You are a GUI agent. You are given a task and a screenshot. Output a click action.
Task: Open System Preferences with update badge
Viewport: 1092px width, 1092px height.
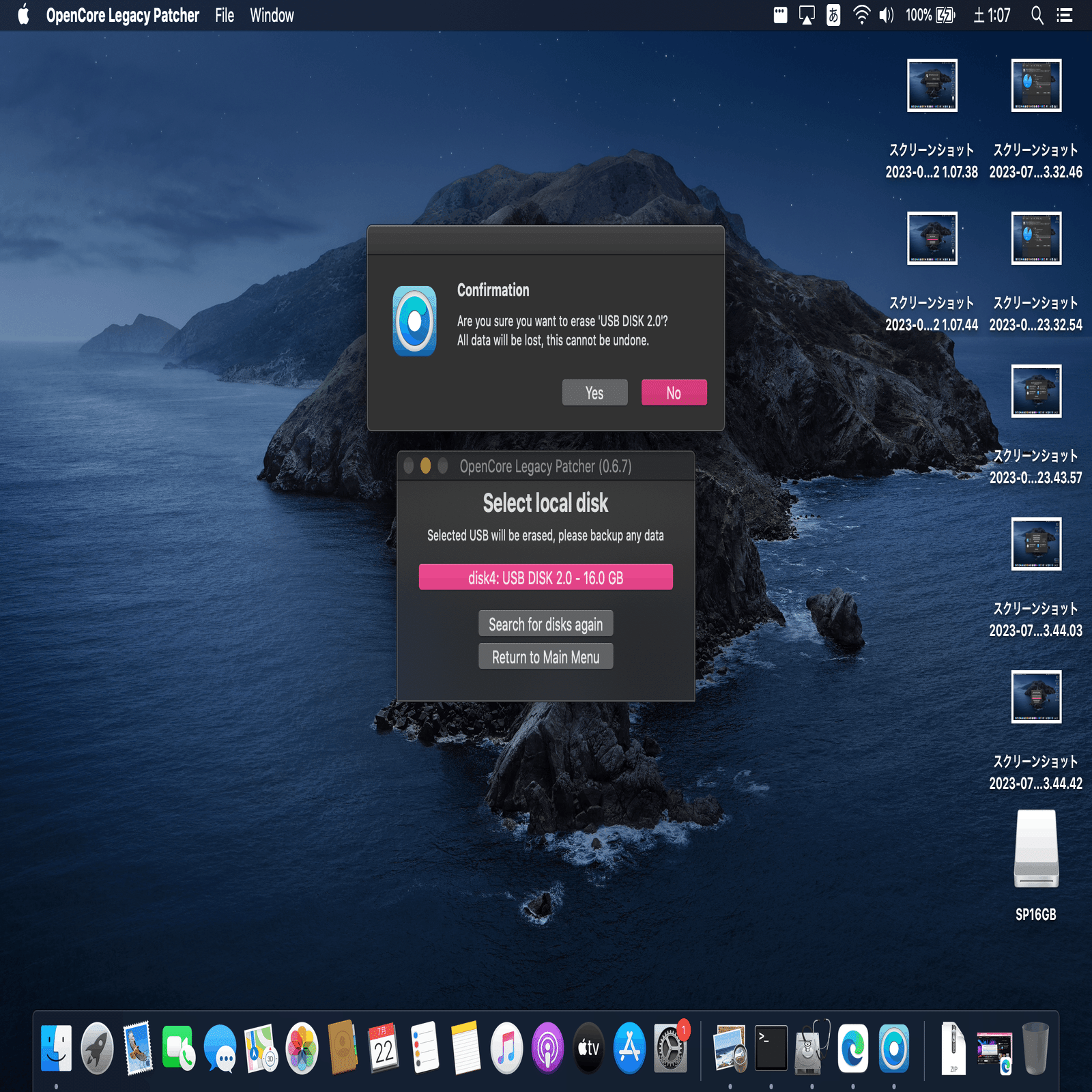(x=672, y=1047)
